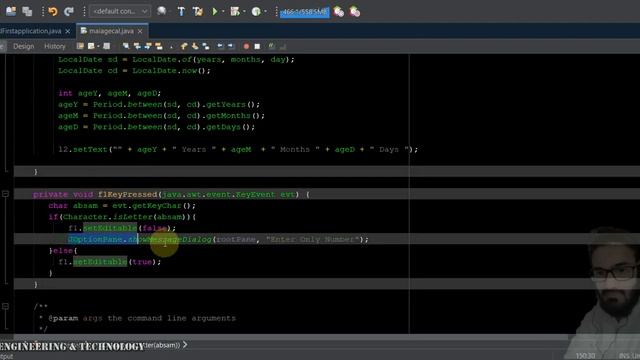Open the Run button's dropdown arrow
This screenshot has width=640, height=360.
click(223, 11)
